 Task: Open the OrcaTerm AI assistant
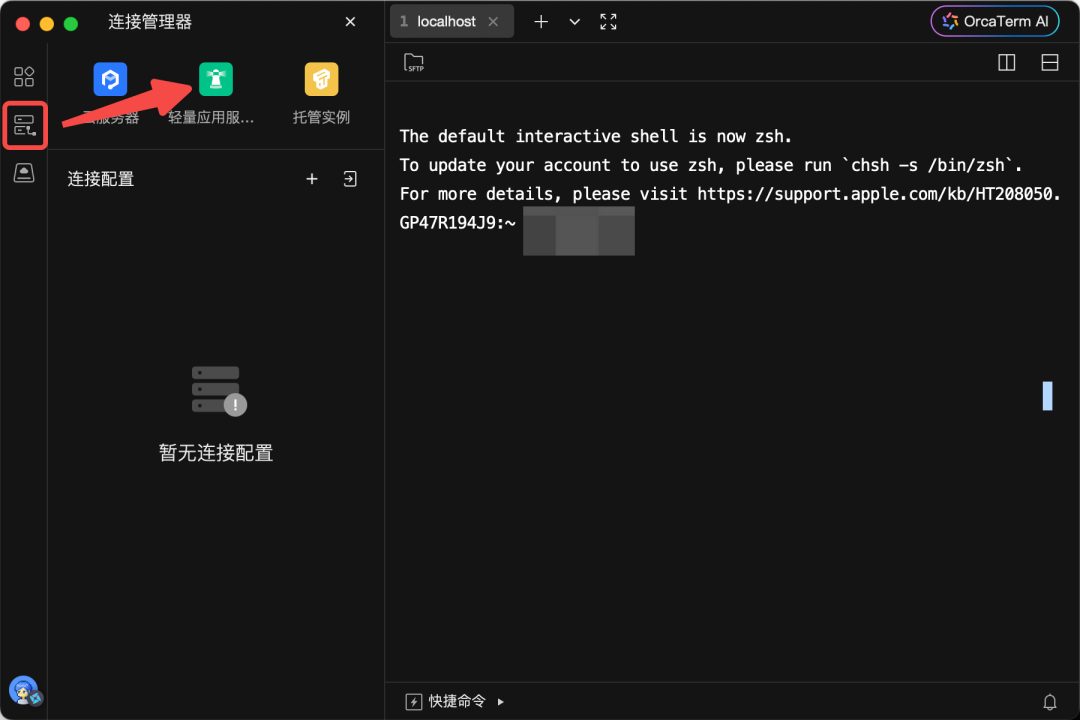tap(994, 20)
